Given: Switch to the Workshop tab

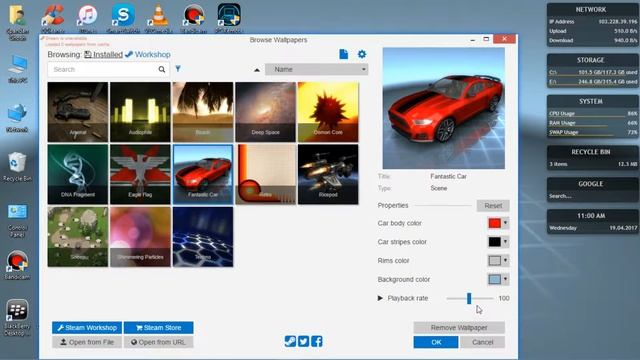Looking at the screenshot, I should tap(148, 54).
